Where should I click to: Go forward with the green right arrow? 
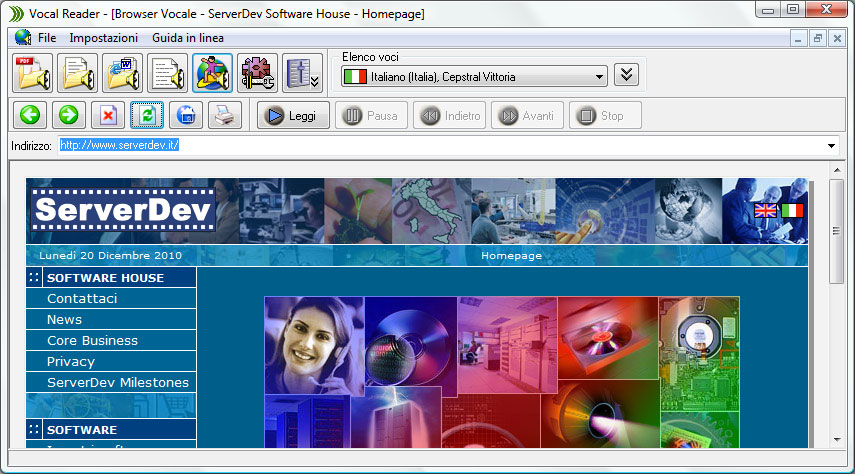click(x=69, y=115)
